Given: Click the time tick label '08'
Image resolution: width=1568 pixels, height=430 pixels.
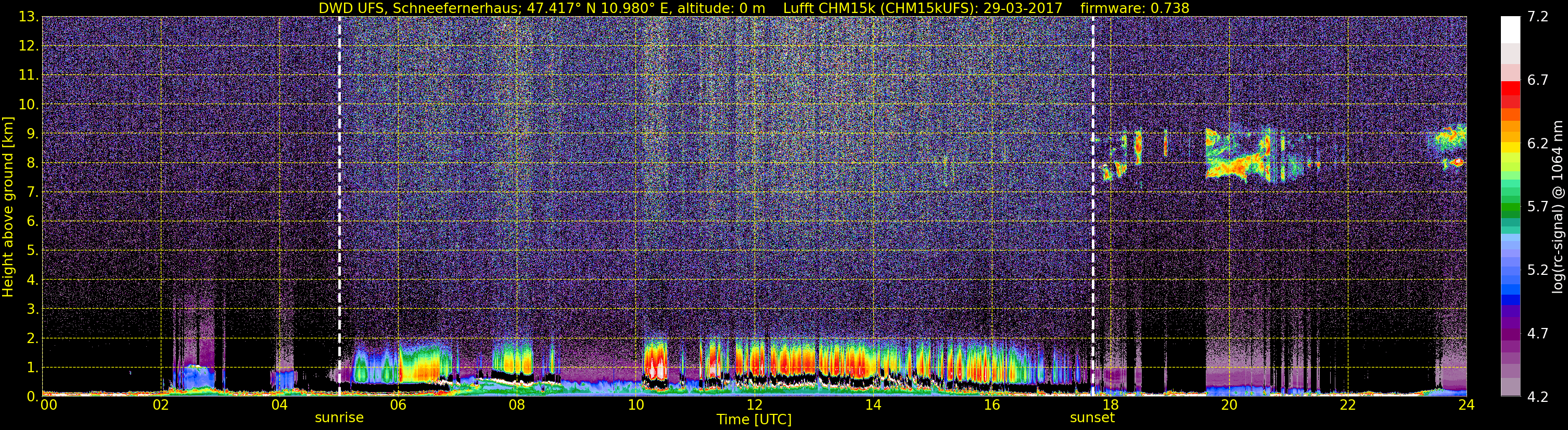Looking at the screenshot, I should 517,405.
